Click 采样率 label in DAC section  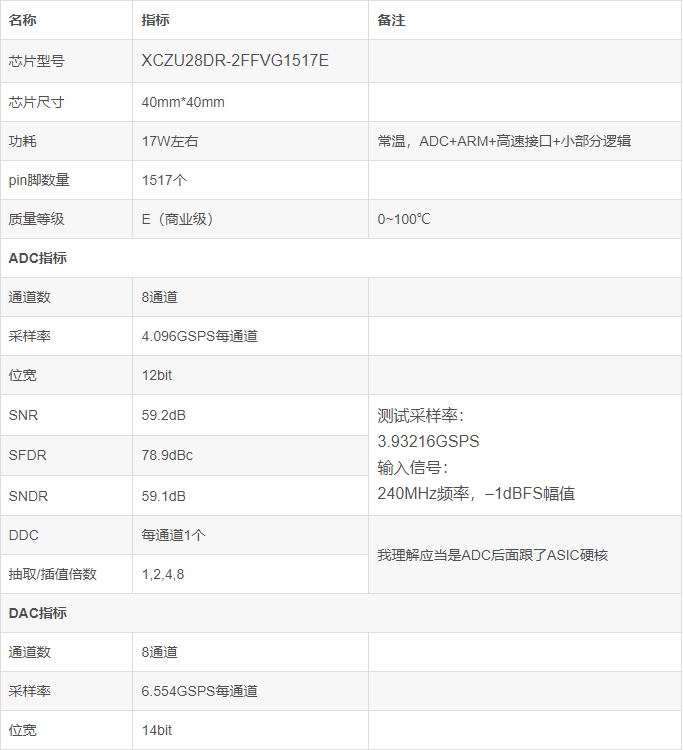click(30, 691)
